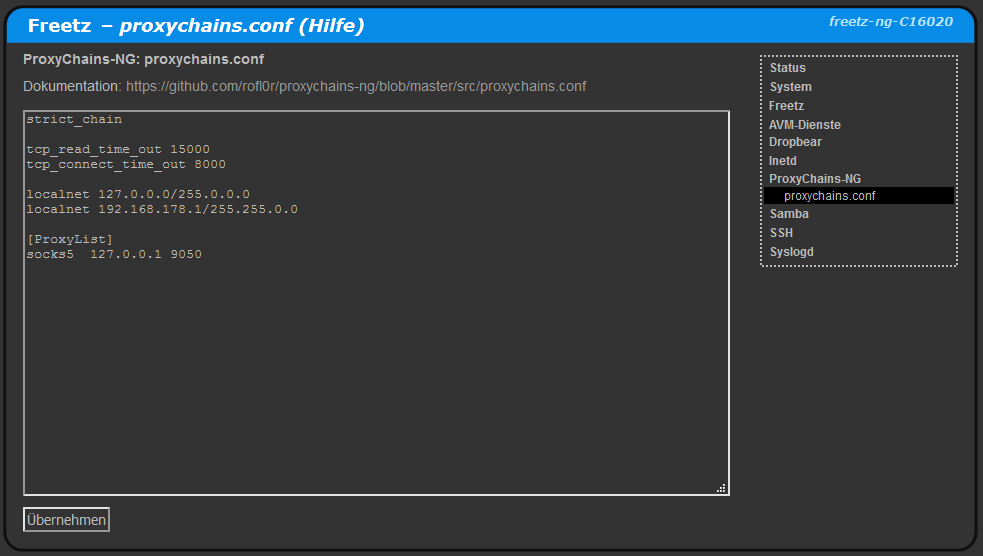Viewport: 983px width, 556px height.
Task: Open Syslogd in the sidebar menu
Action: pos(791,252)
